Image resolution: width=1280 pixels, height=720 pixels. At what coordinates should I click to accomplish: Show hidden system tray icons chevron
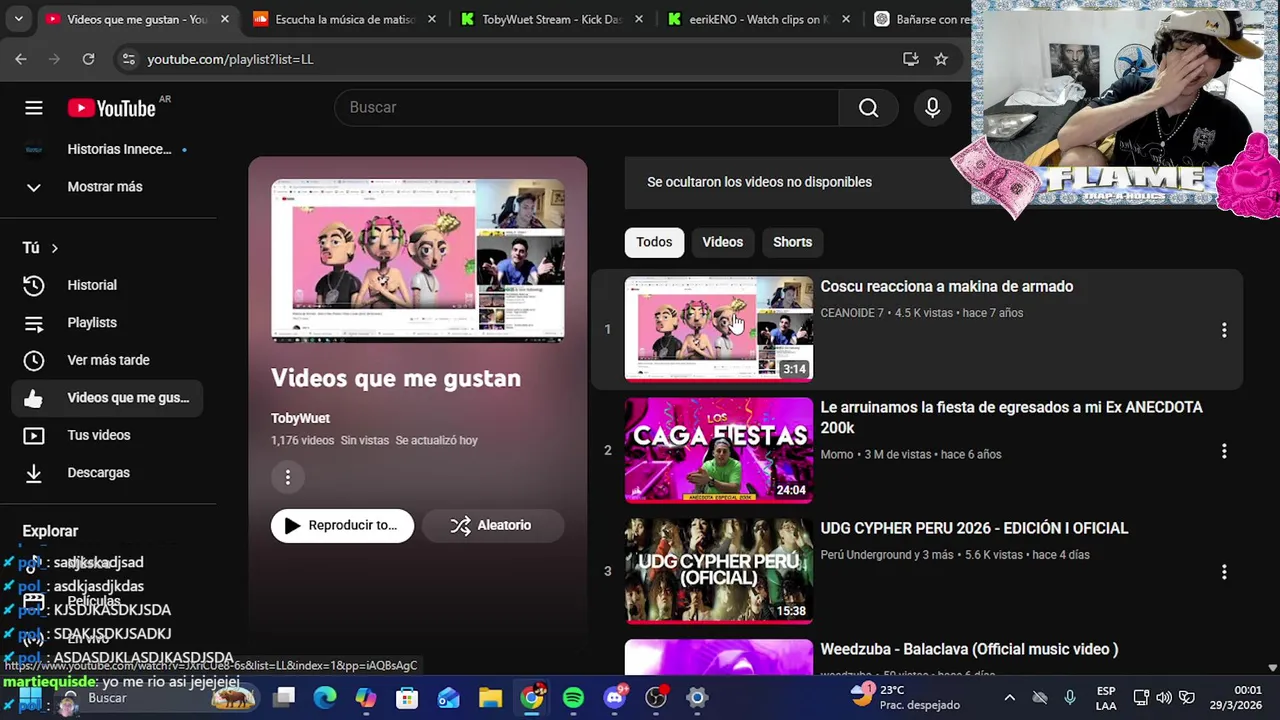point(1009,698)
